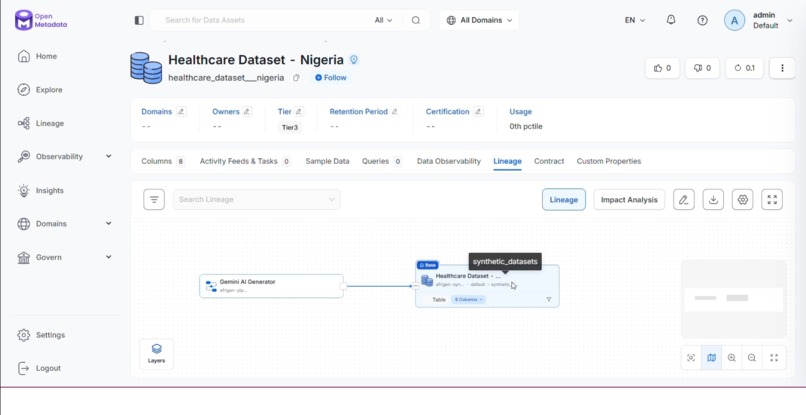Copy the healthcare_dataset___nigeria name
The image size is (806, 415).
point(296,78)
